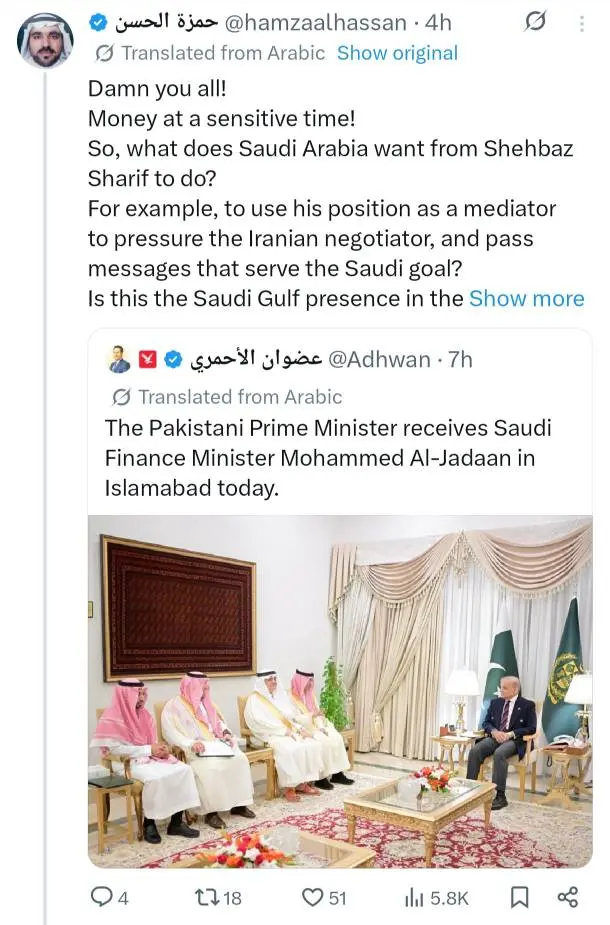Share the post via share icon
Image resolution: width=610 pixels, height=925 pixels.
[x=567, y=897]
